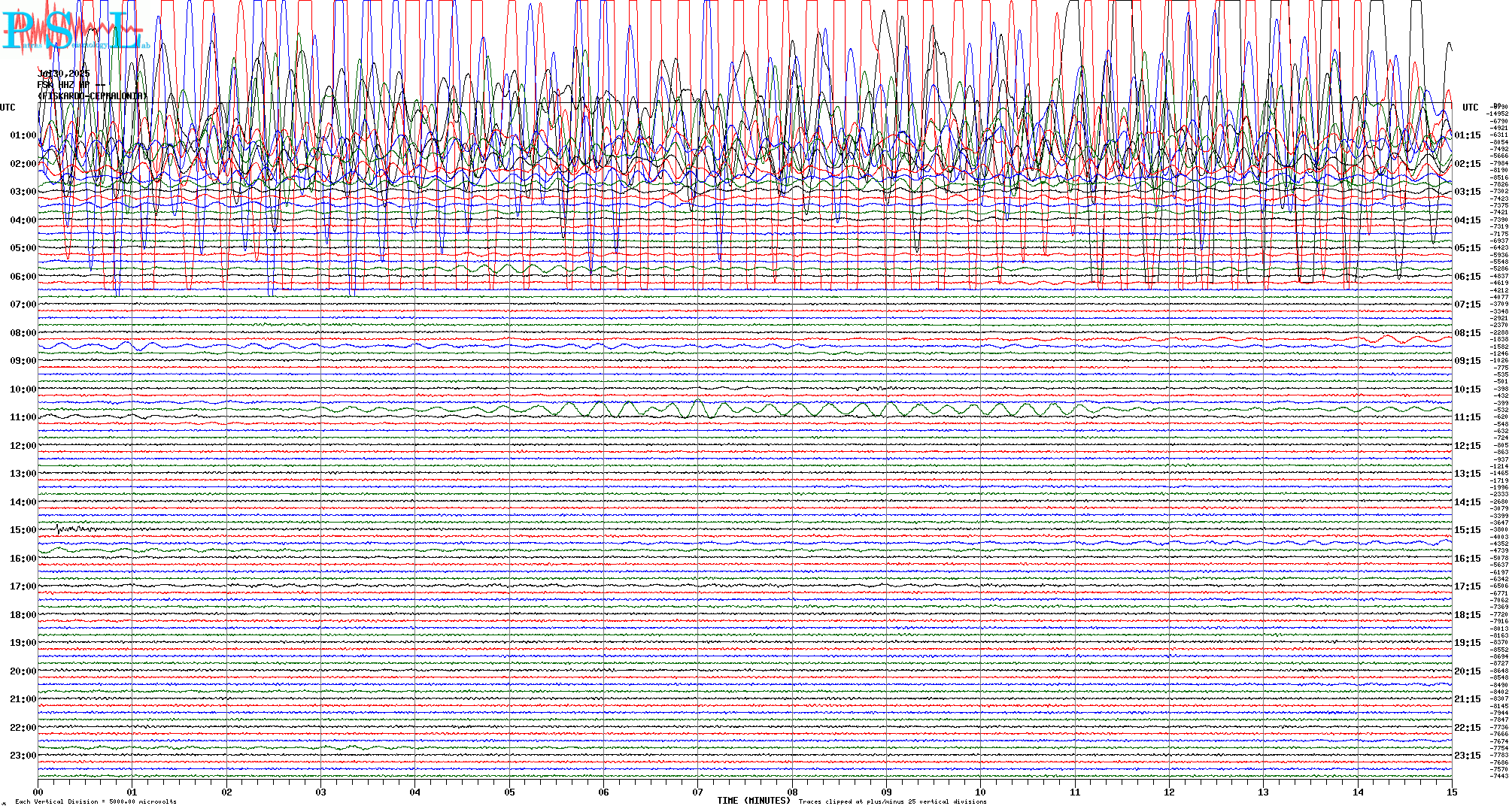Click the '15:00' hour label
The width and height of the screenshot is (1512, 812).
23,530
